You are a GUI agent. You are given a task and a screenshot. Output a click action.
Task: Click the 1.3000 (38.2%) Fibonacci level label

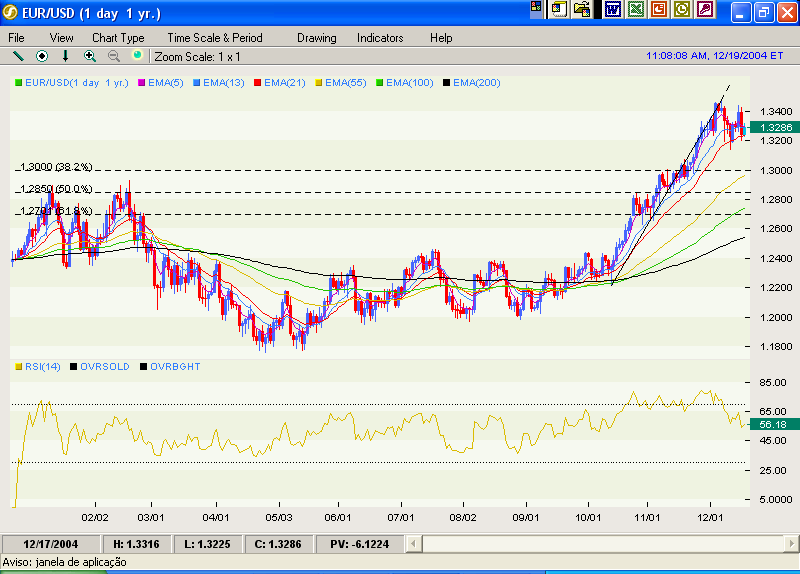(x=56, y=167)
